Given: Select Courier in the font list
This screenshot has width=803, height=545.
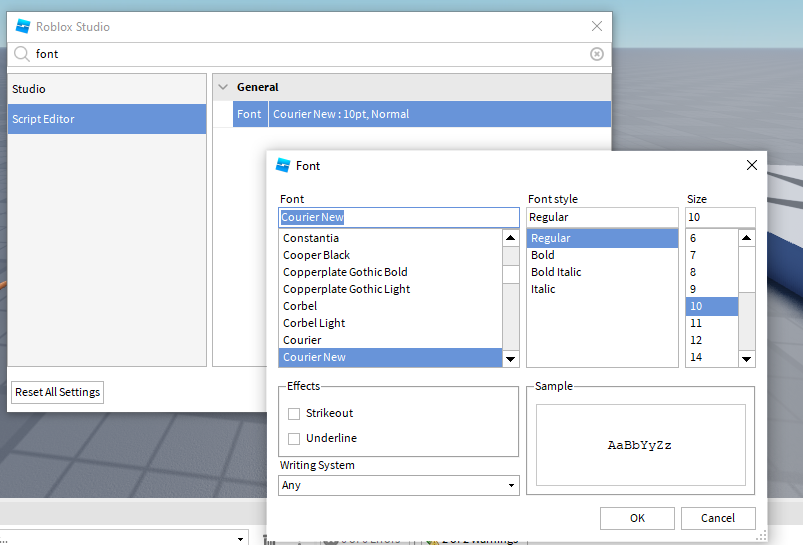Looking at the screenshot, I should (390, 340).
